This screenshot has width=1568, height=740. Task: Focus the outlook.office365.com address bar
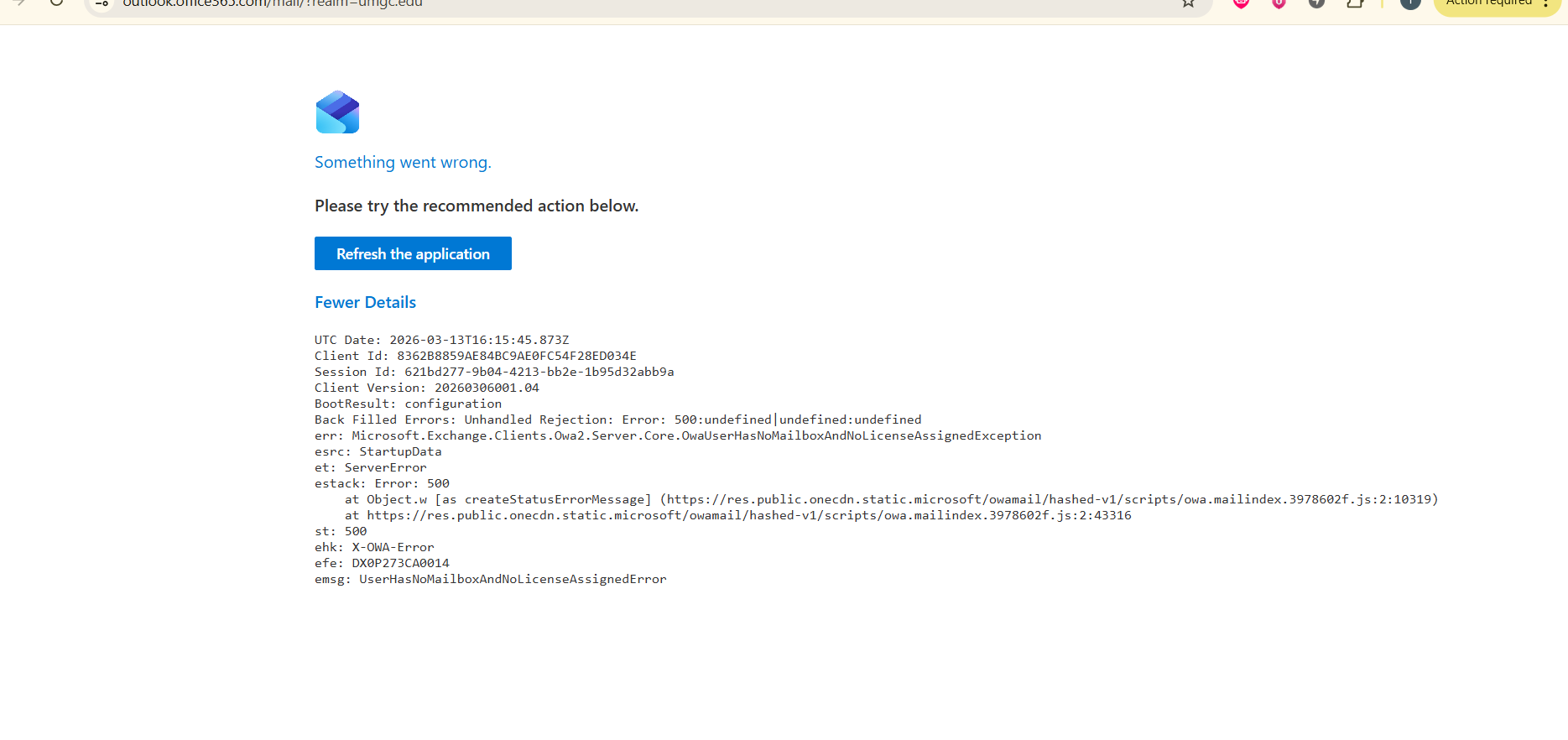click(x=587, y=3)
